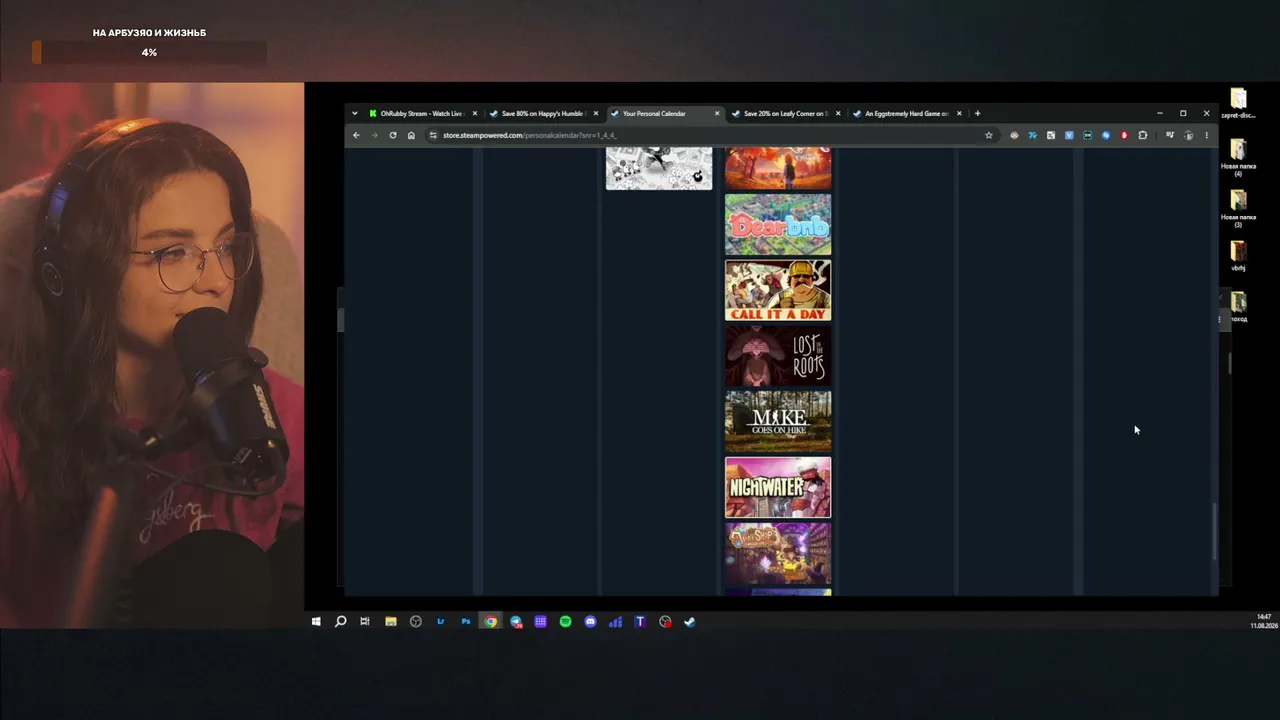
Task: Launch OBS Studio from the taskbar
Action: point(416,622)
